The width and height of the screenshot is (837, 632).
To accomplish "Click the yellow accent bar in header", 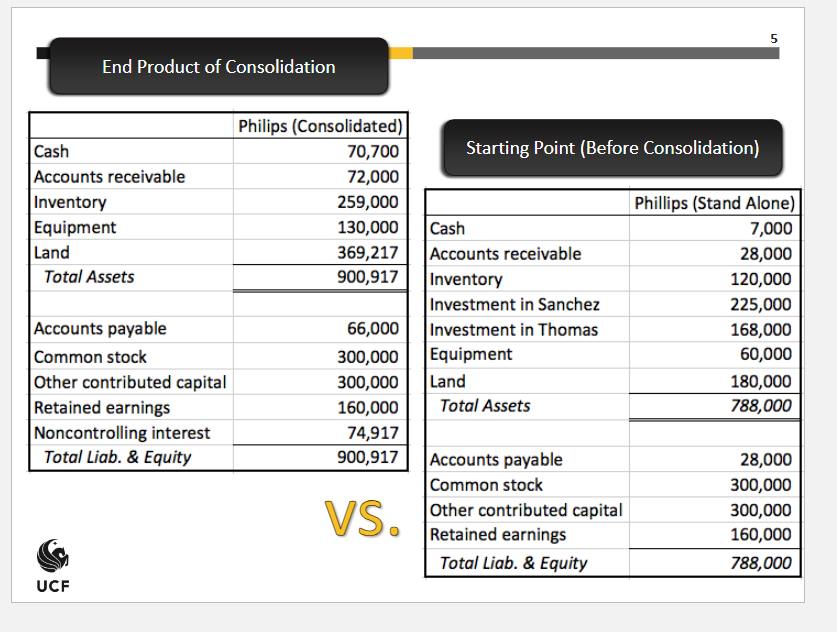I will tap(400, 53).
